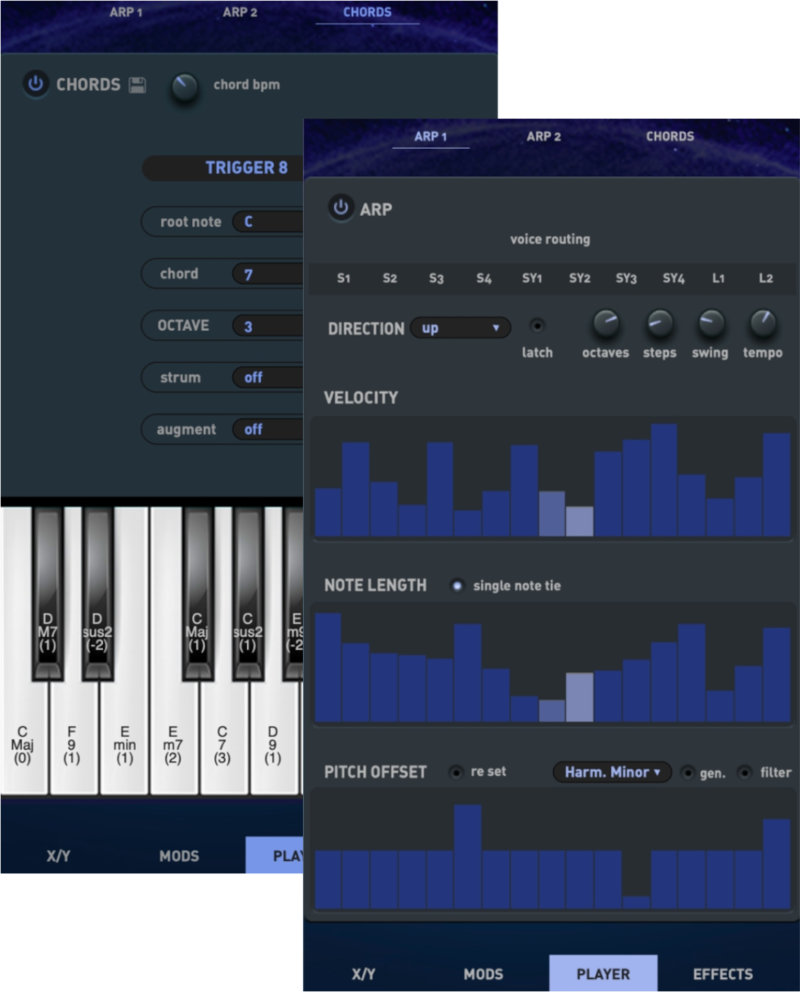This screenshot has height=992, width=800.
Task: Open the root note C dropdown
Action: [268, 221]
